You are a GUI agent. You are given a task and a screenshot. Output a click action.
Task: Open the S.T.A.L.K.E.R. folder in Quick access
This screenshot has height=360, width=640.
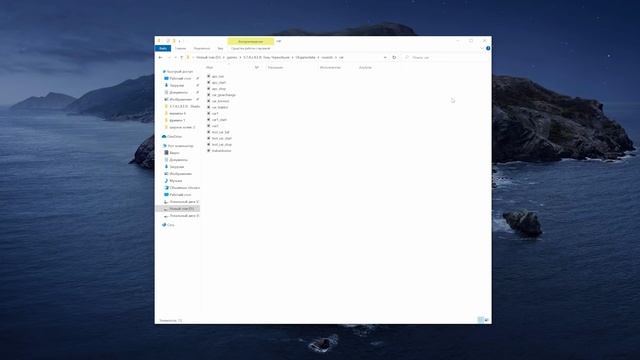(183, 106)
